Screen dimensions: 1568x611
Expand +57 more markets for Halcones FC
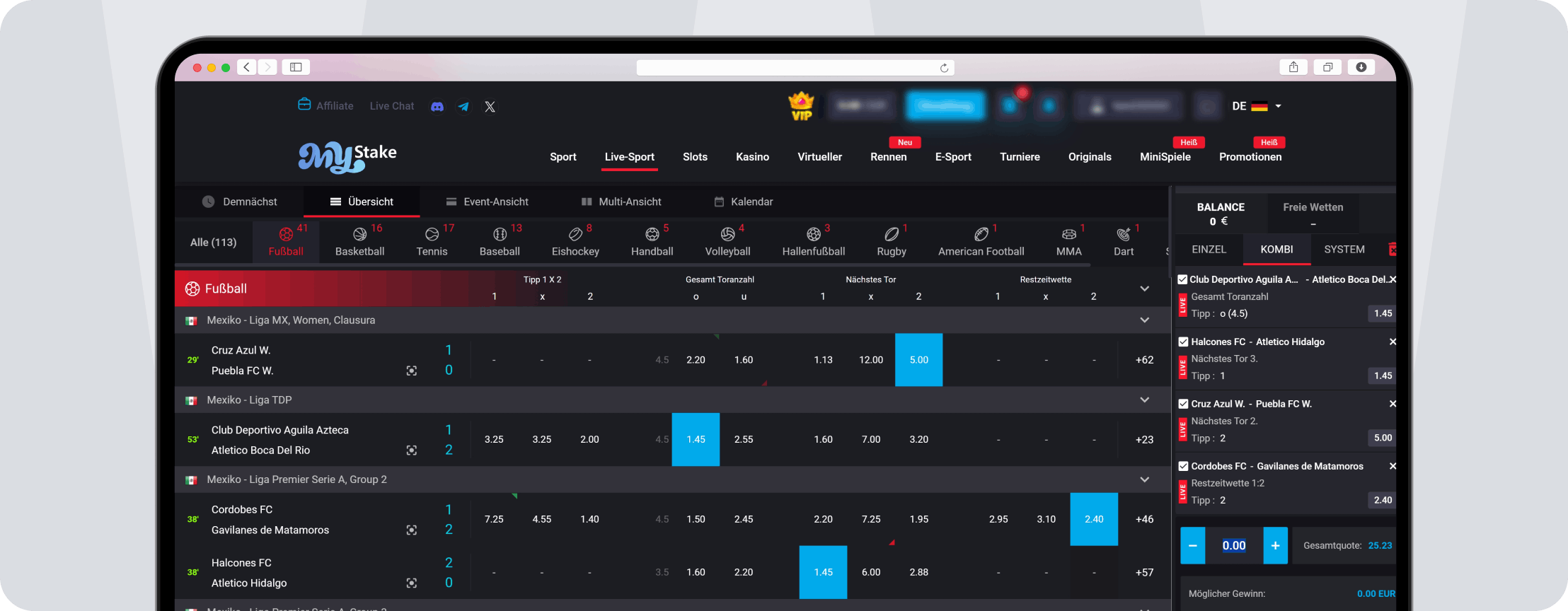pos(1144,573)
